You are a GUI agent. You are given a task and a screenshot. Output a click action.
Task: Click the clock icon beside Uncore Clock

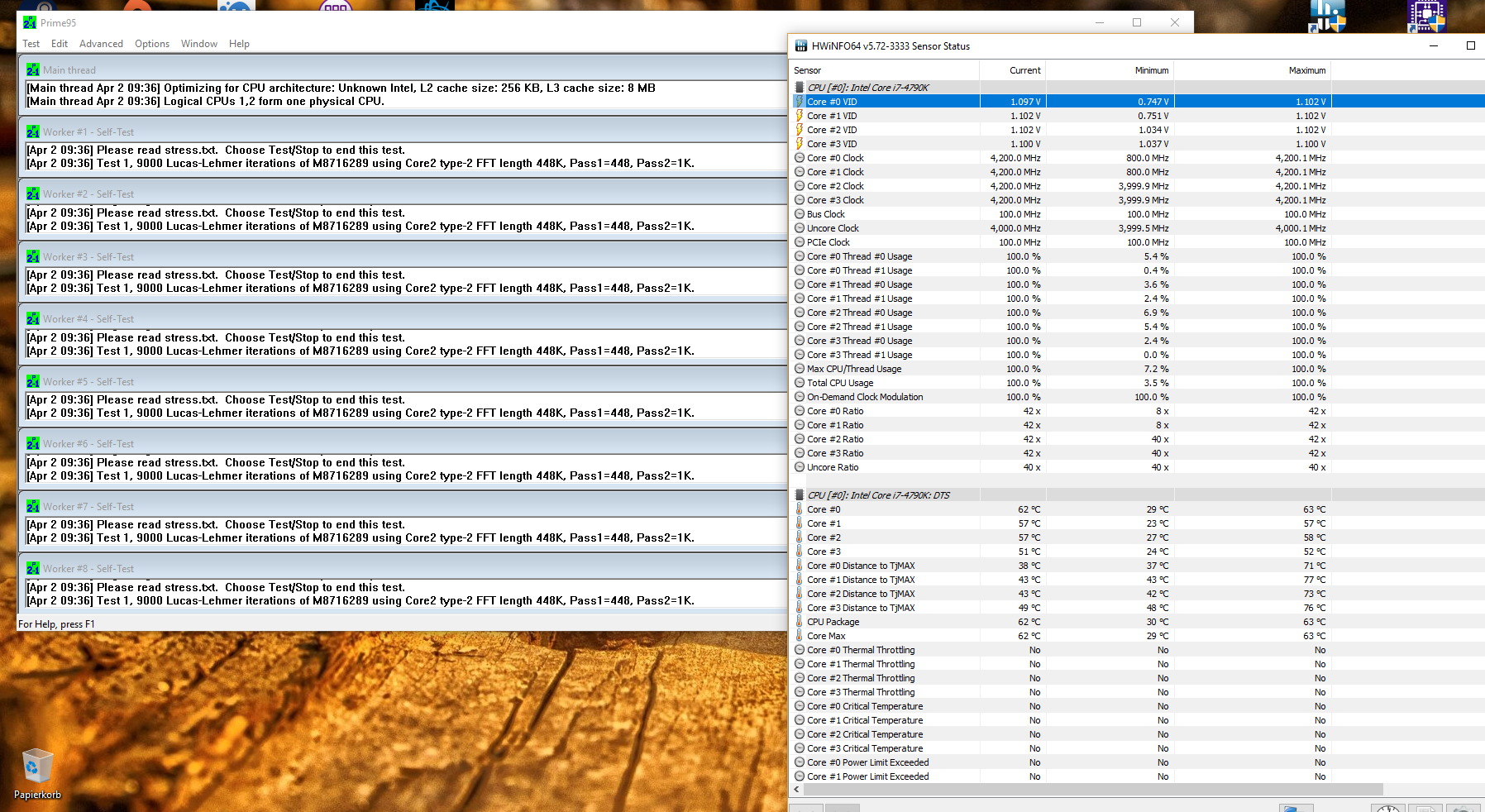[799, 228]
